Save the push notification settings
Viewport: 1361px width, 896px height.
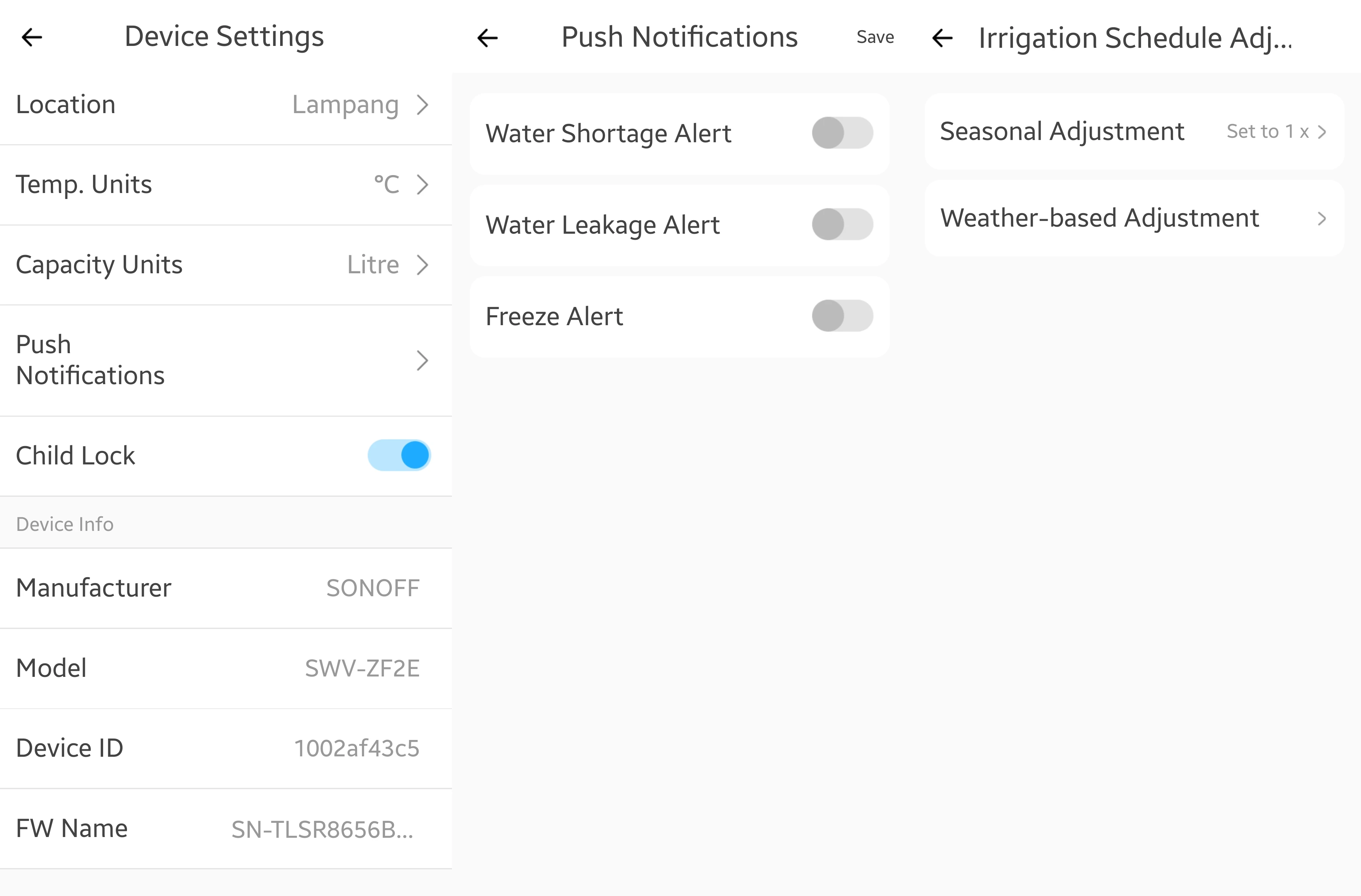pos(875,37)
